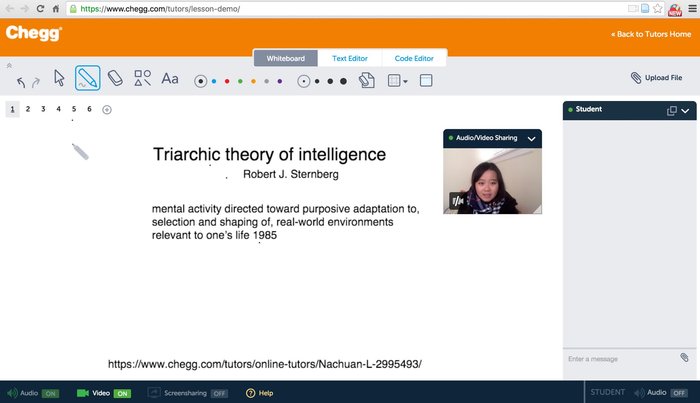Add a new whiteboard page
This screenshot has height=403, width=700.
click(107, 110)
